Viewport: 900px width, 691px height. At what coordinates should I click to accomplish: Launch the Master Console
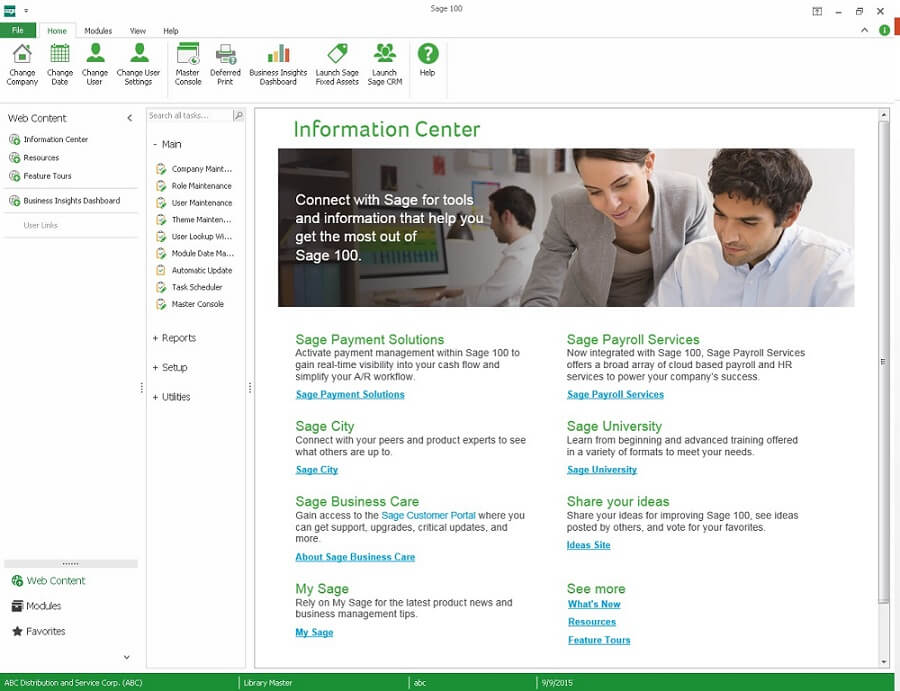(x=186, y=63)
